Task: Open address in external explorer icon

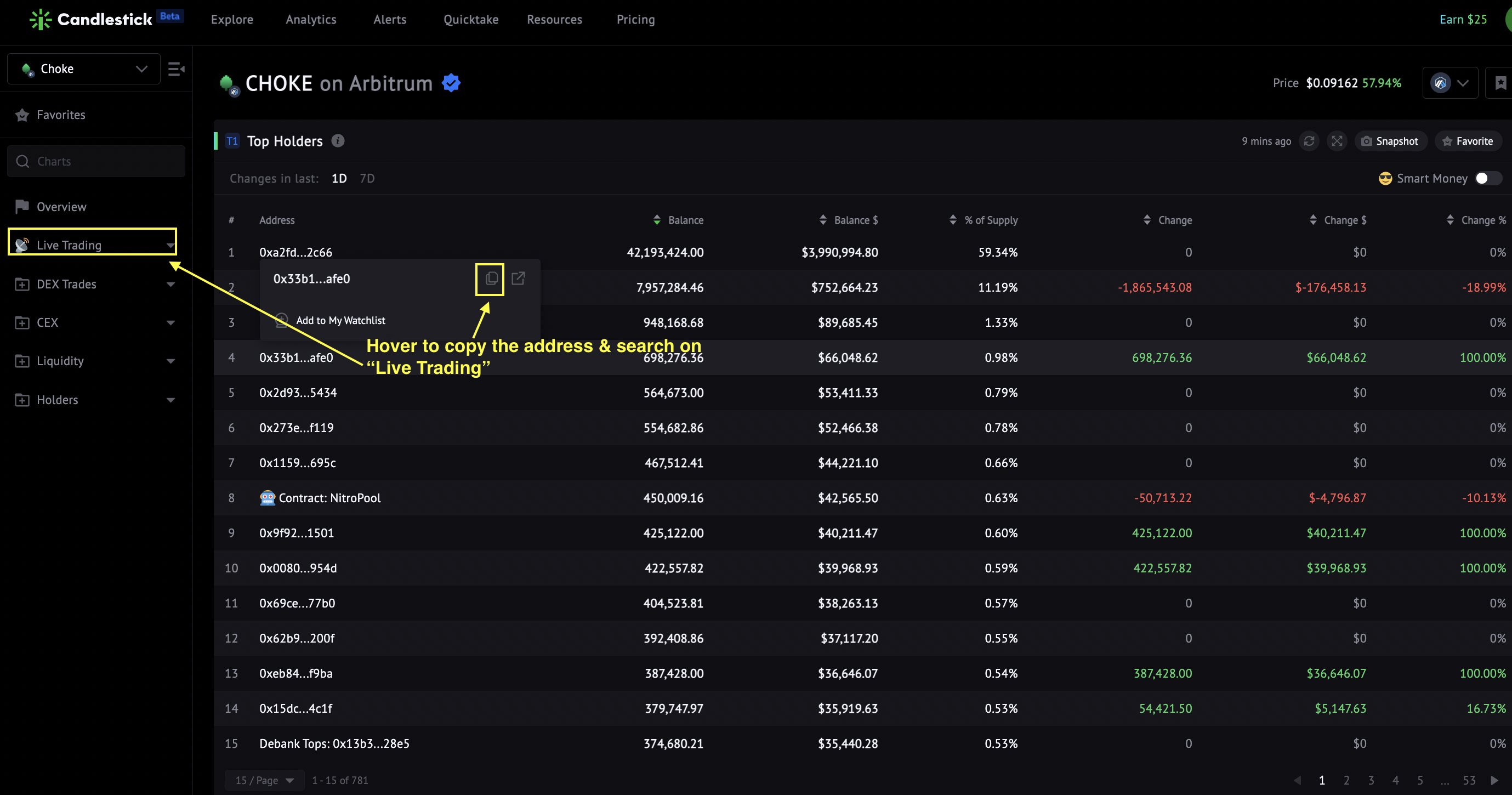Action: 518,279
